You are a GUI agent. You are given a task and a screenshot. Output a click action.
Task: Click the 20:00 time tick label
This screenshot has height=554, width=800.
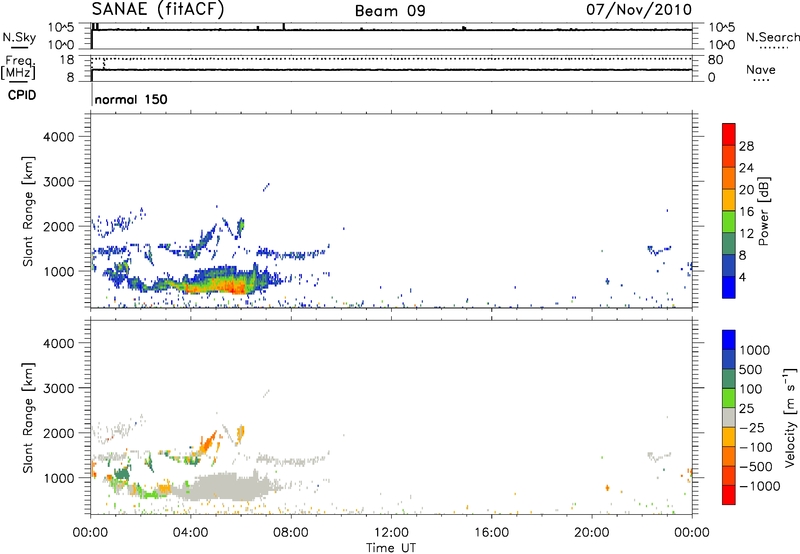[591, 533]
